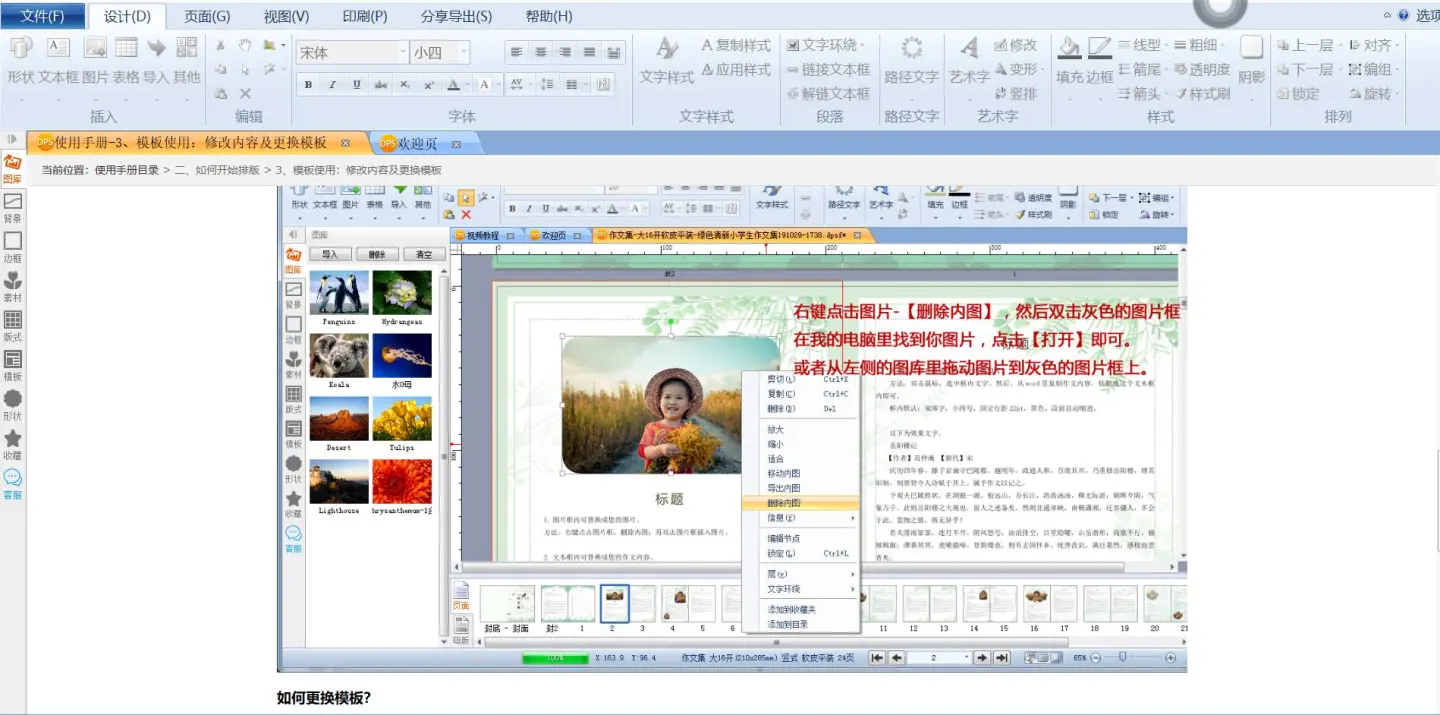Toggle underline text formatting
Image resolution: width=1440 pixels, height=715 pixels.
pos(356,85)
